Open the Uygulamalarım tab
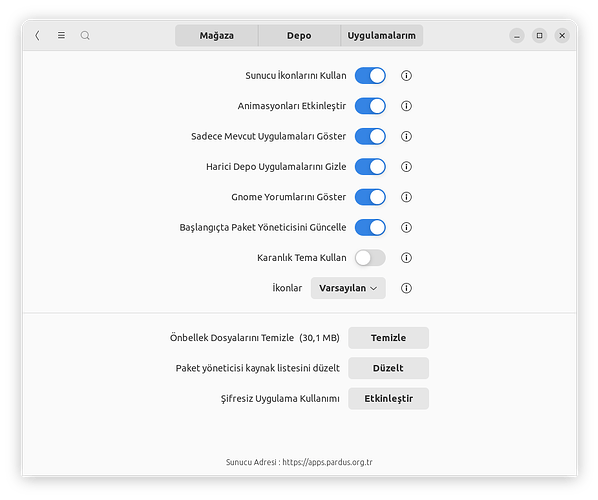 381,35
